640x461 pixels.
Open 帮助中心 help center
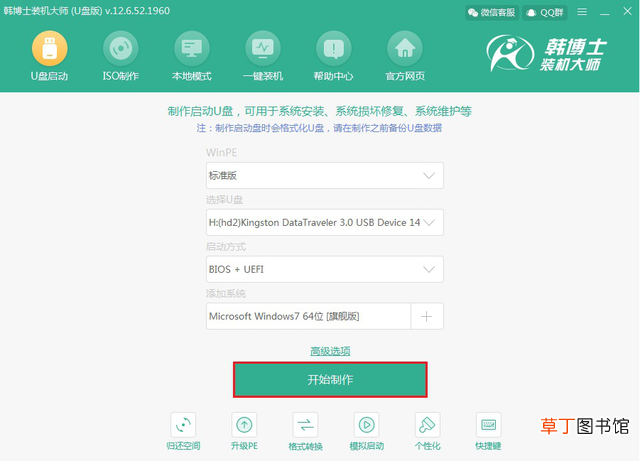pyautogui.click(x=333, y=56)
